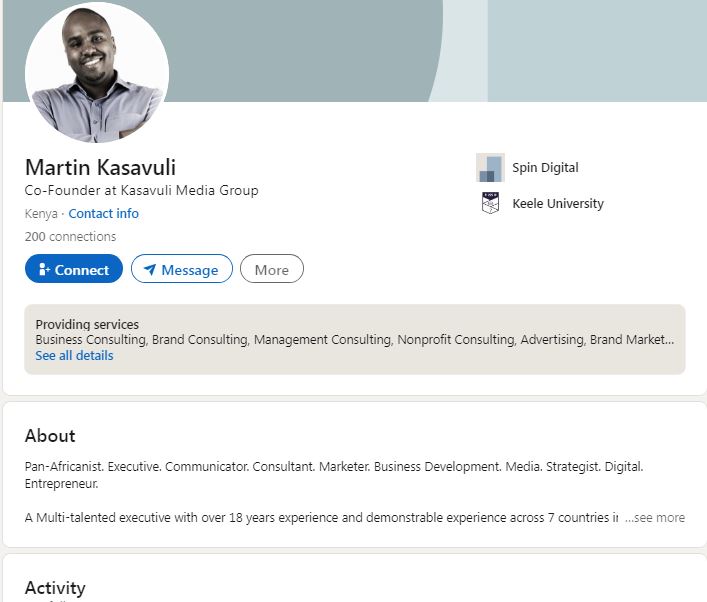
Task: Click the Keele University crest icon
Action: pyautogui.click(x=490, y=203)
